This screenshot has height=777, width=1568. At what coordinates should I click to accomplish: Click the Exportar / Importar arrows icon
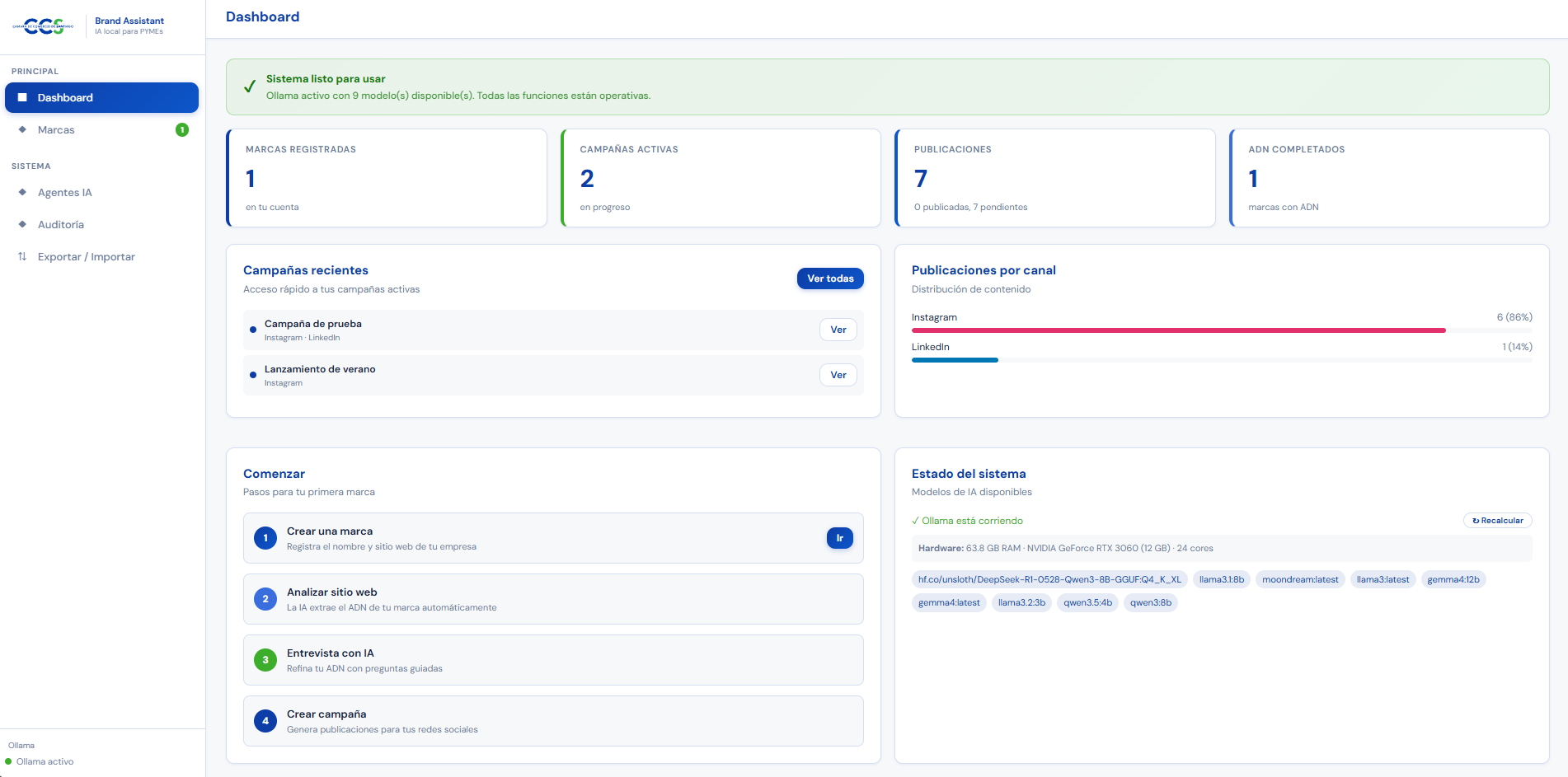point(22,256)
